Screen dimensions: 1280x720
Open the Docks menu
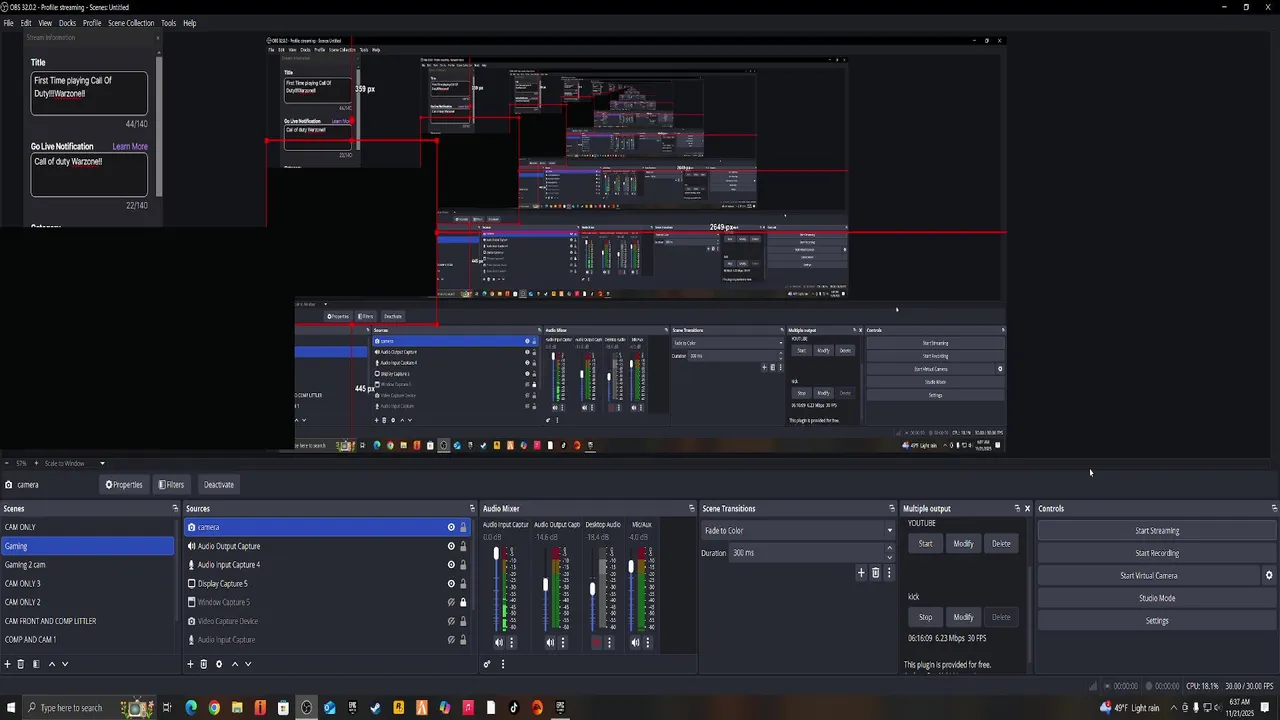tap(67, 23)
